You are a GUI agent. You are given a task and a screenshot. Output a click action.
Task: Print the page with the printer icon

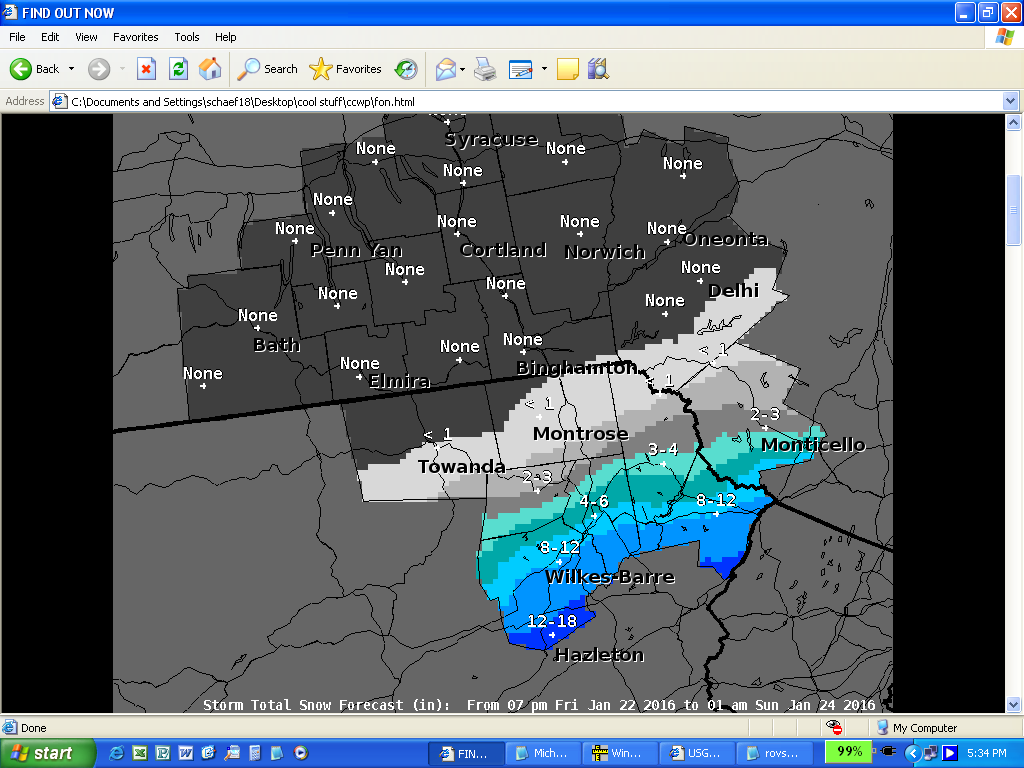point(485,69)
